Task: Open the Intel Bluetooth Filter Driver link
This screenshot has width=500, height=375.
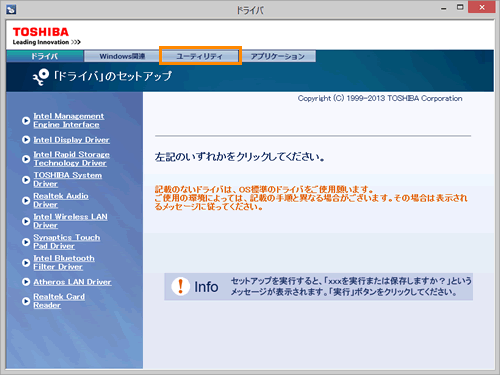Action: (64, 262)
